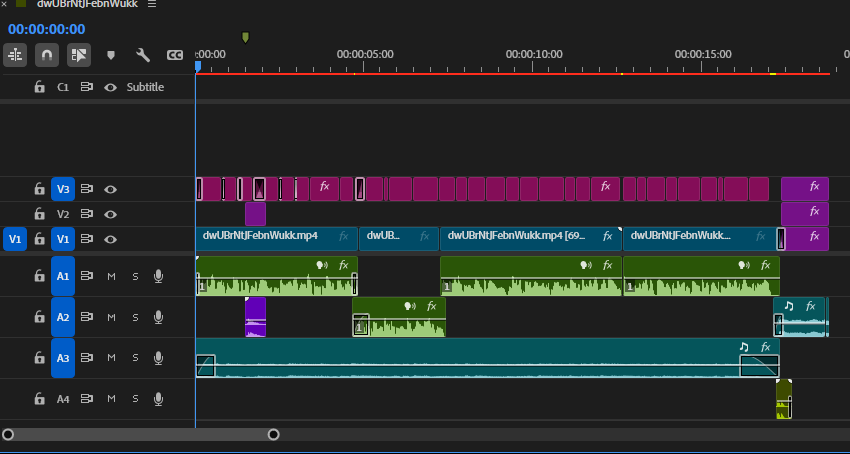
Task: Open fx badge on first A1 audio clip
Action: (x=343, y=265)
